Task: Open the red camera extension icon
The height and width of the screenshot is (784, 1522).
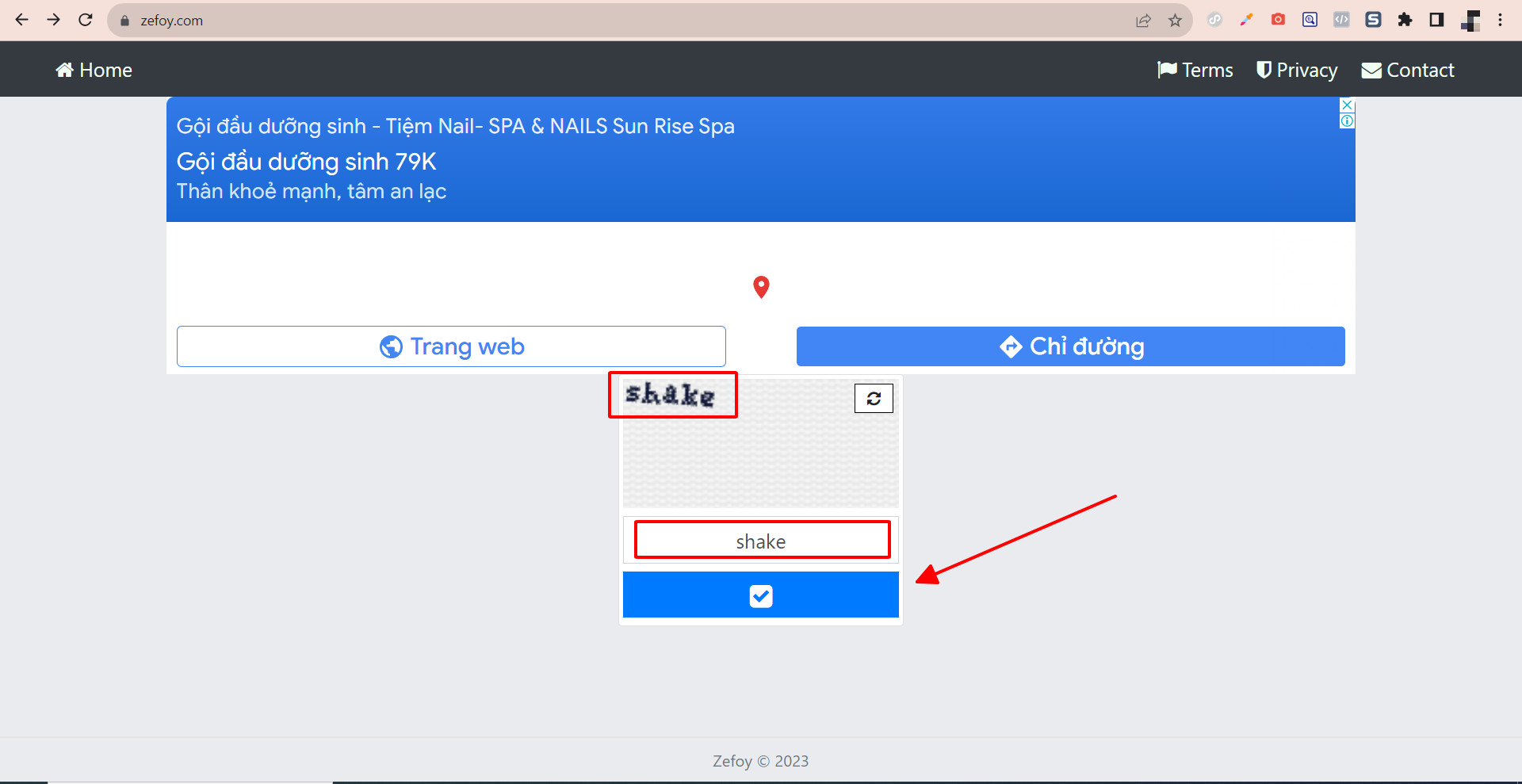Action: pyautogui.click(x=1278, y=20)
